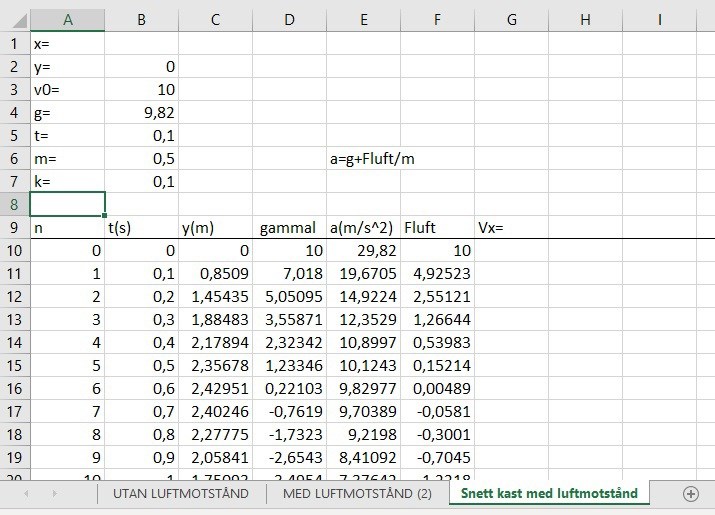The width and height of the screenshot is (715, 515).
Task: Select row 9 header
Action: point(15,228)
